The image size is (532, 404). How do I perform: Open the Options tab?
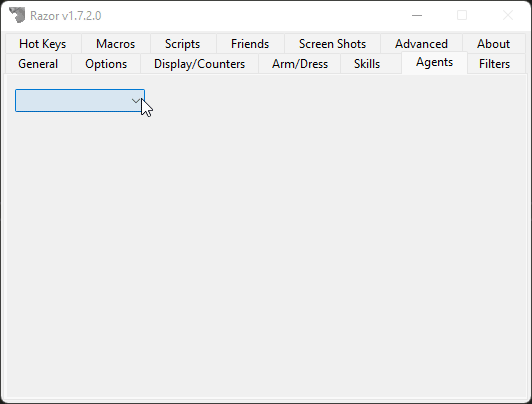pos(106,64)
